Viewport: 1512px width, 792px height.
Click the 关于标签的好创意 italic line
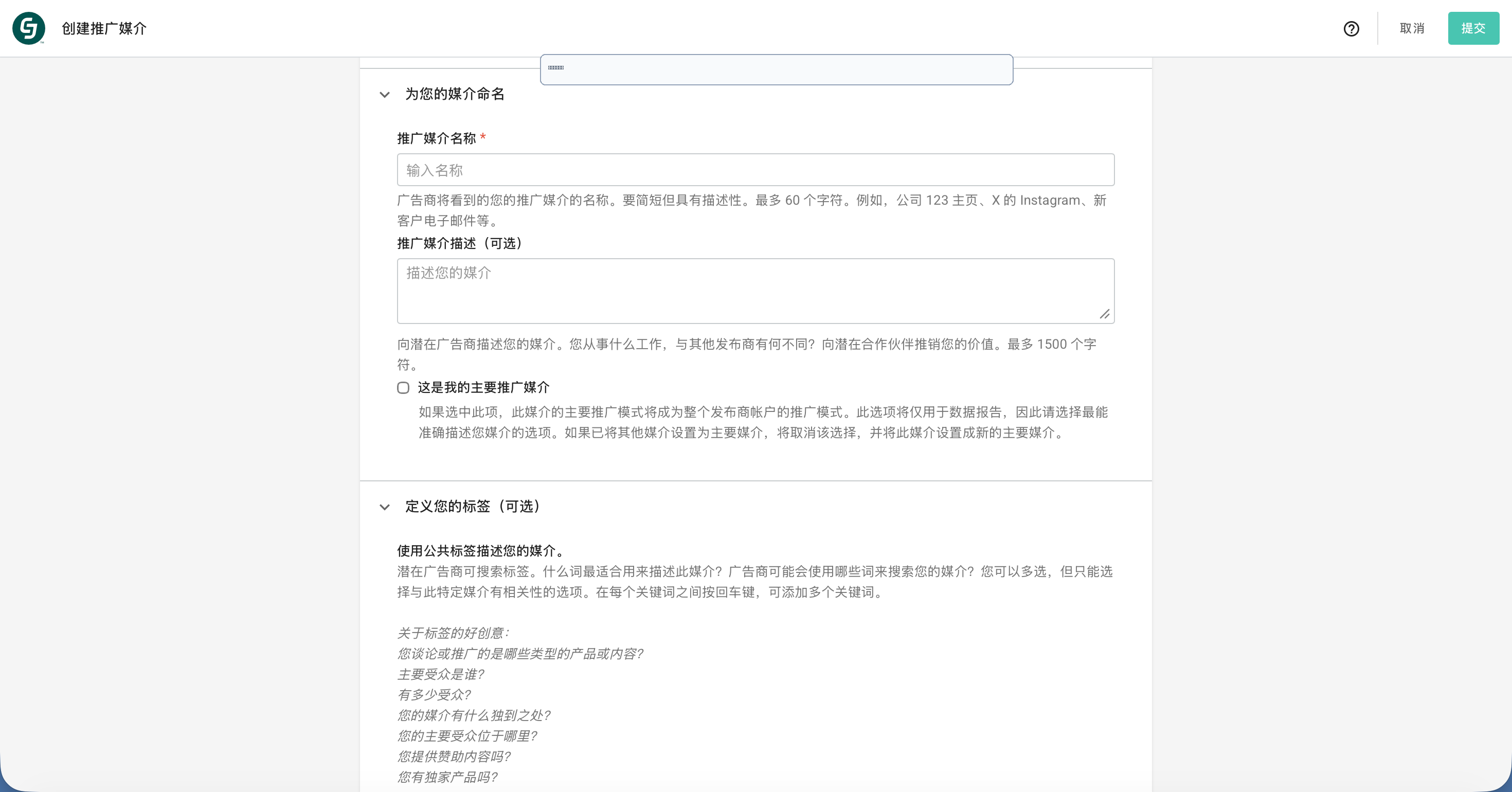tap(454, 633)
